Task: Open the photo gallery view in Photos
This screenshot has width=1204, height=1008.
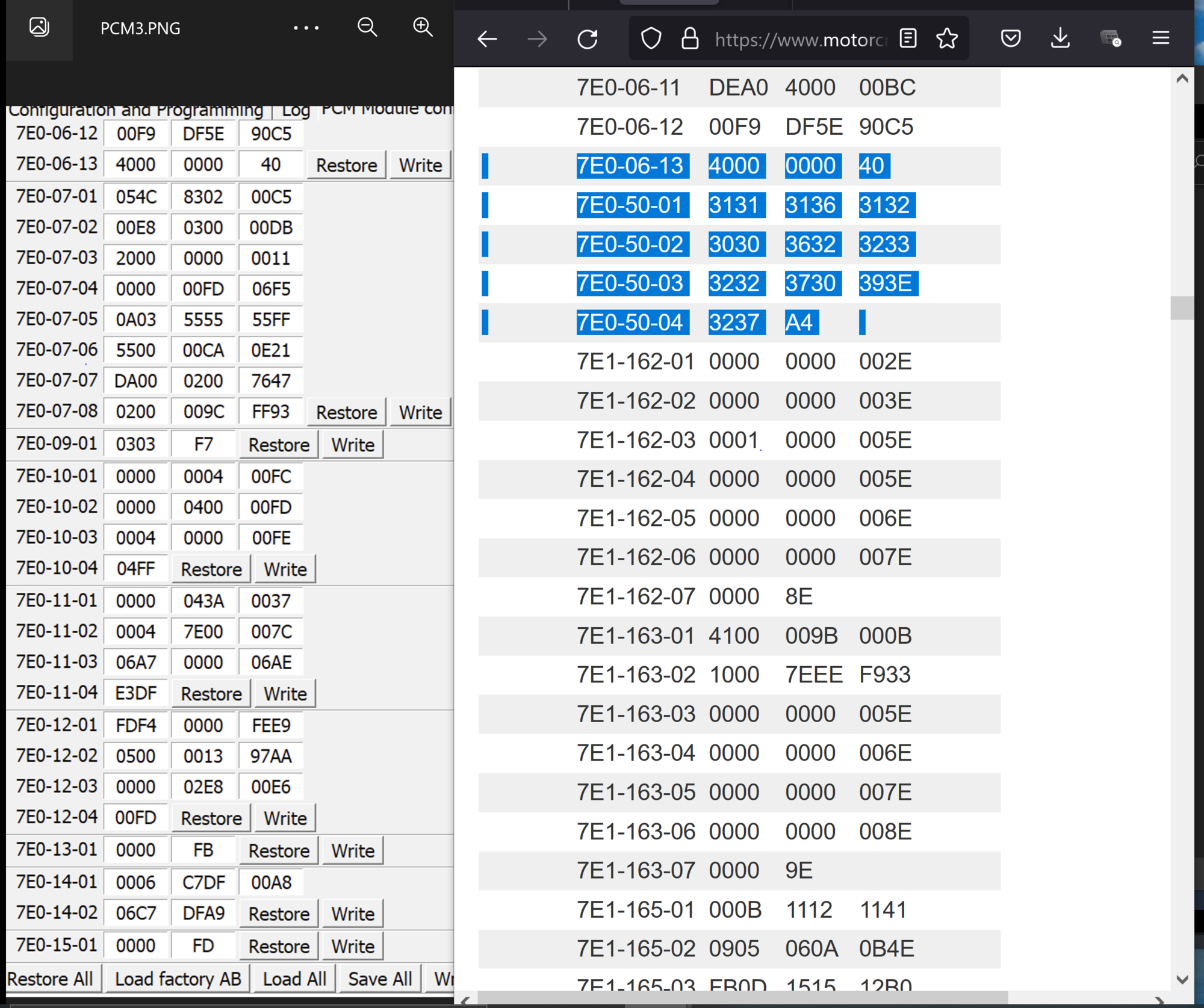Action: tap(39, 27)
